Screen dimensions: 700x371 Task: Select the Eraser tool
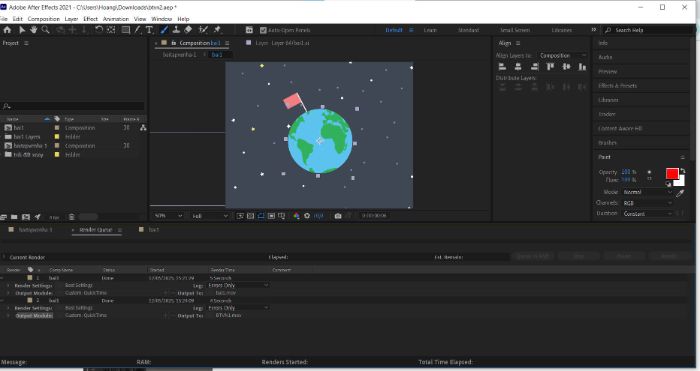(188, 30)
